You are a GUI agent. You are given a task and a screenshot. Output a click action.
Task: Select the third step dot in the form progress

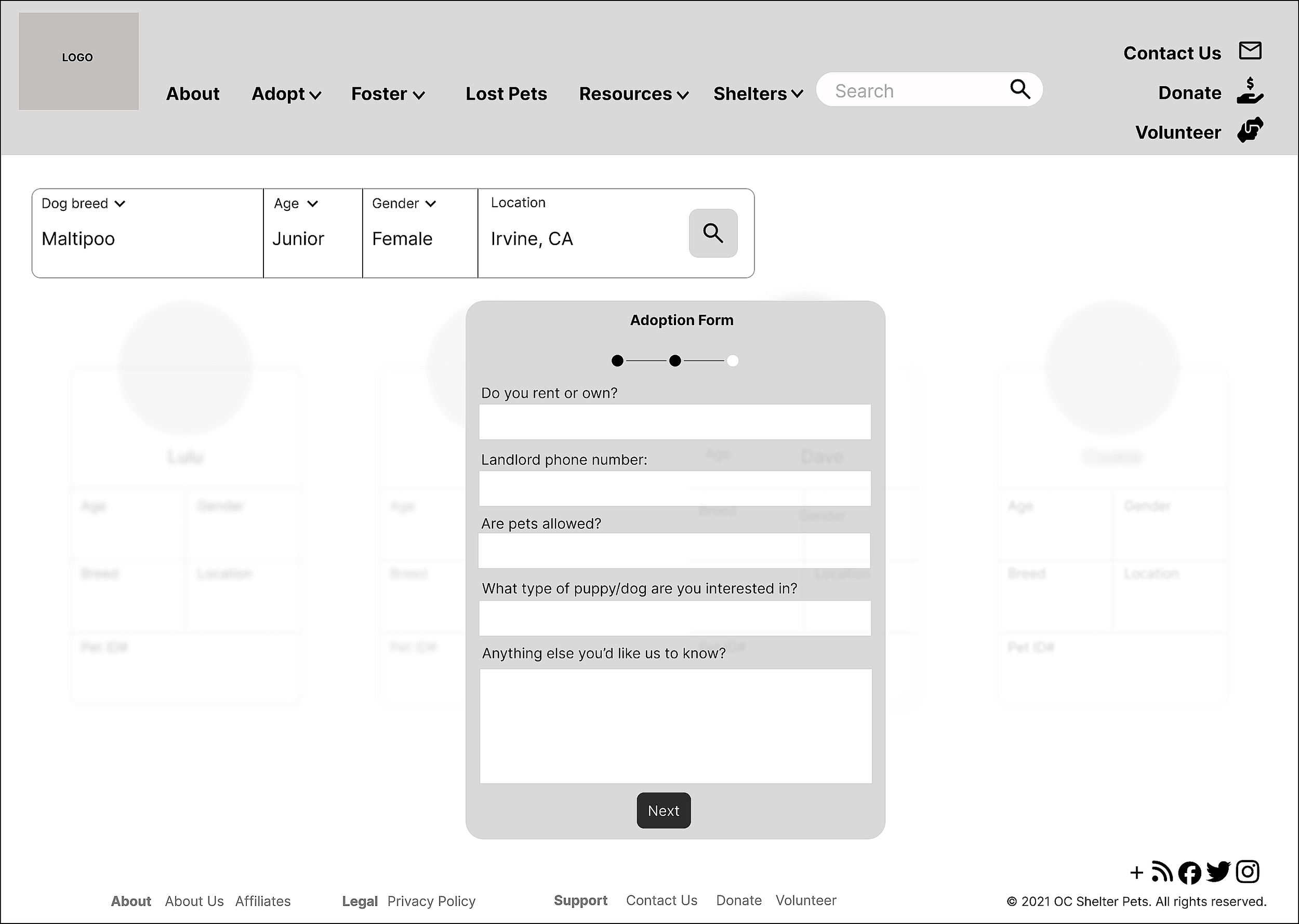[733, 361]
